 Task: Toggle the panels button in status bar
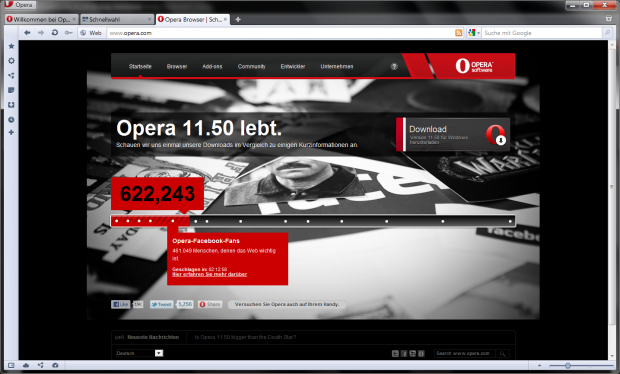coord(11,365)
